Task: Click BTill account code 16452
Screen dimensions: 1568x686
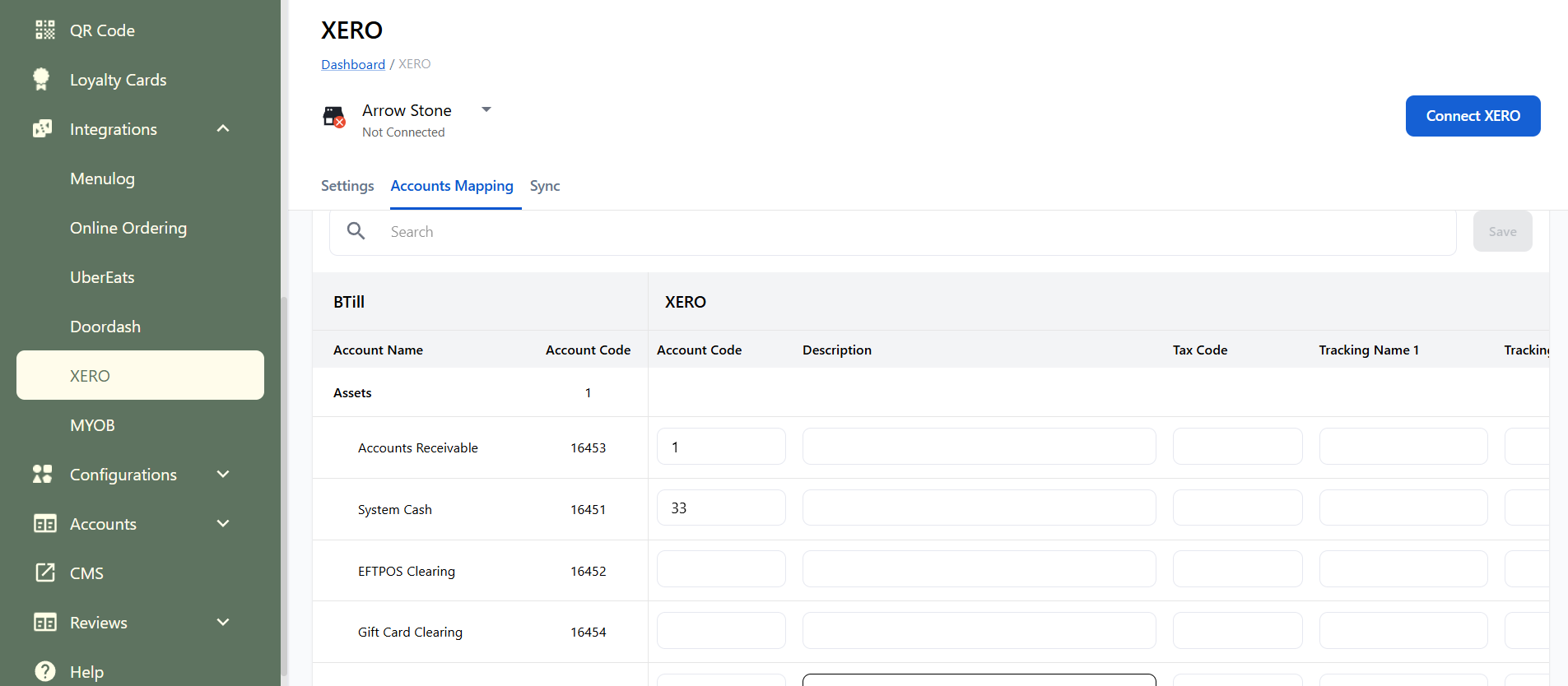Action: (x=589, y=571)
